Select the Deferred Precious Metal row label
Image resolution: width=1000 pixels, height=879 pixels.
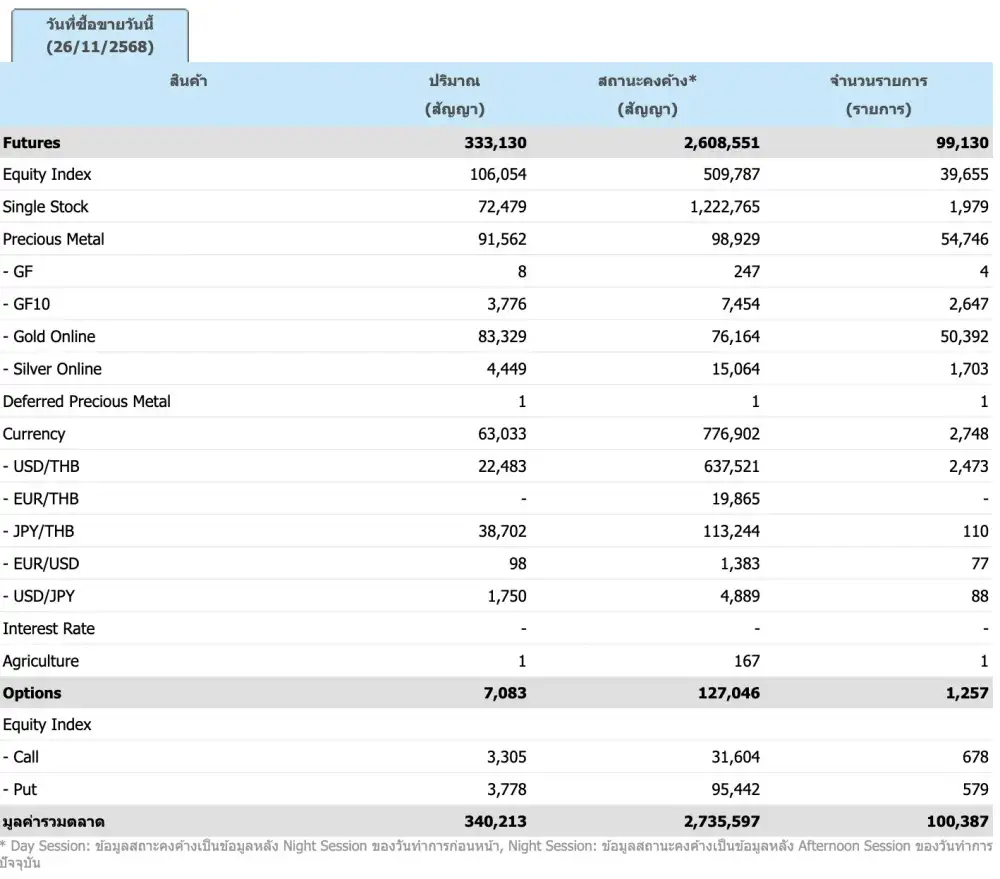(87, 402)
